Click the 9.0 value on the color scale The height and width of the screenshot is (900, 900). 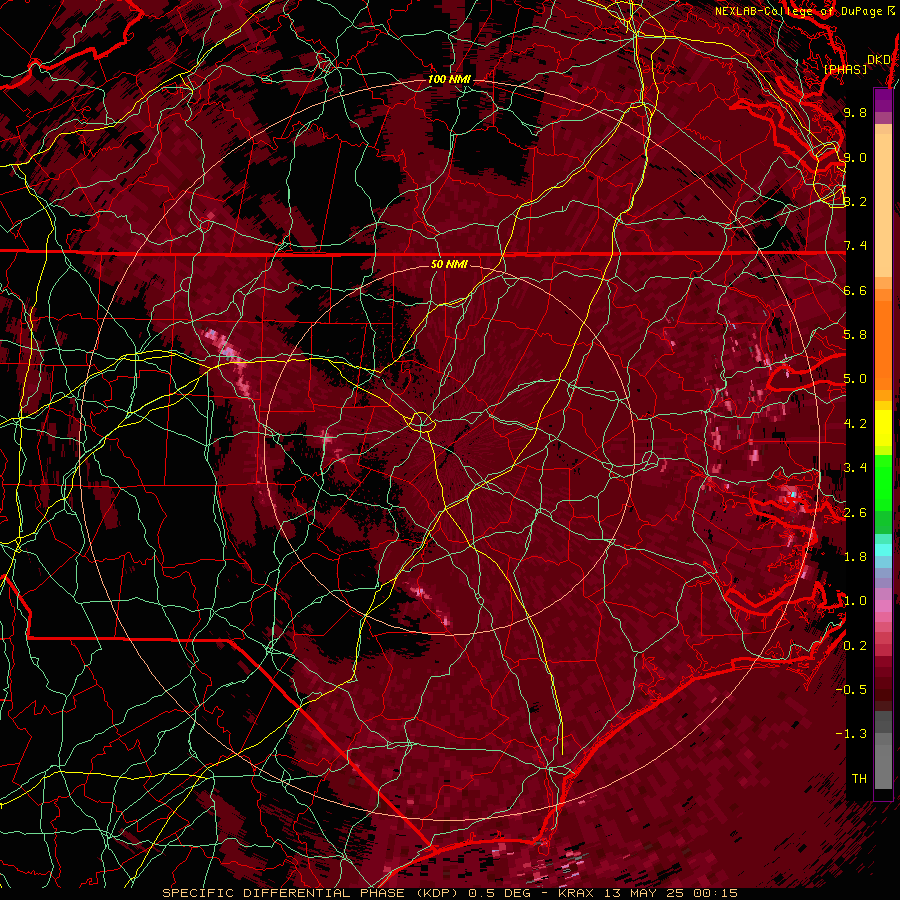855,157
